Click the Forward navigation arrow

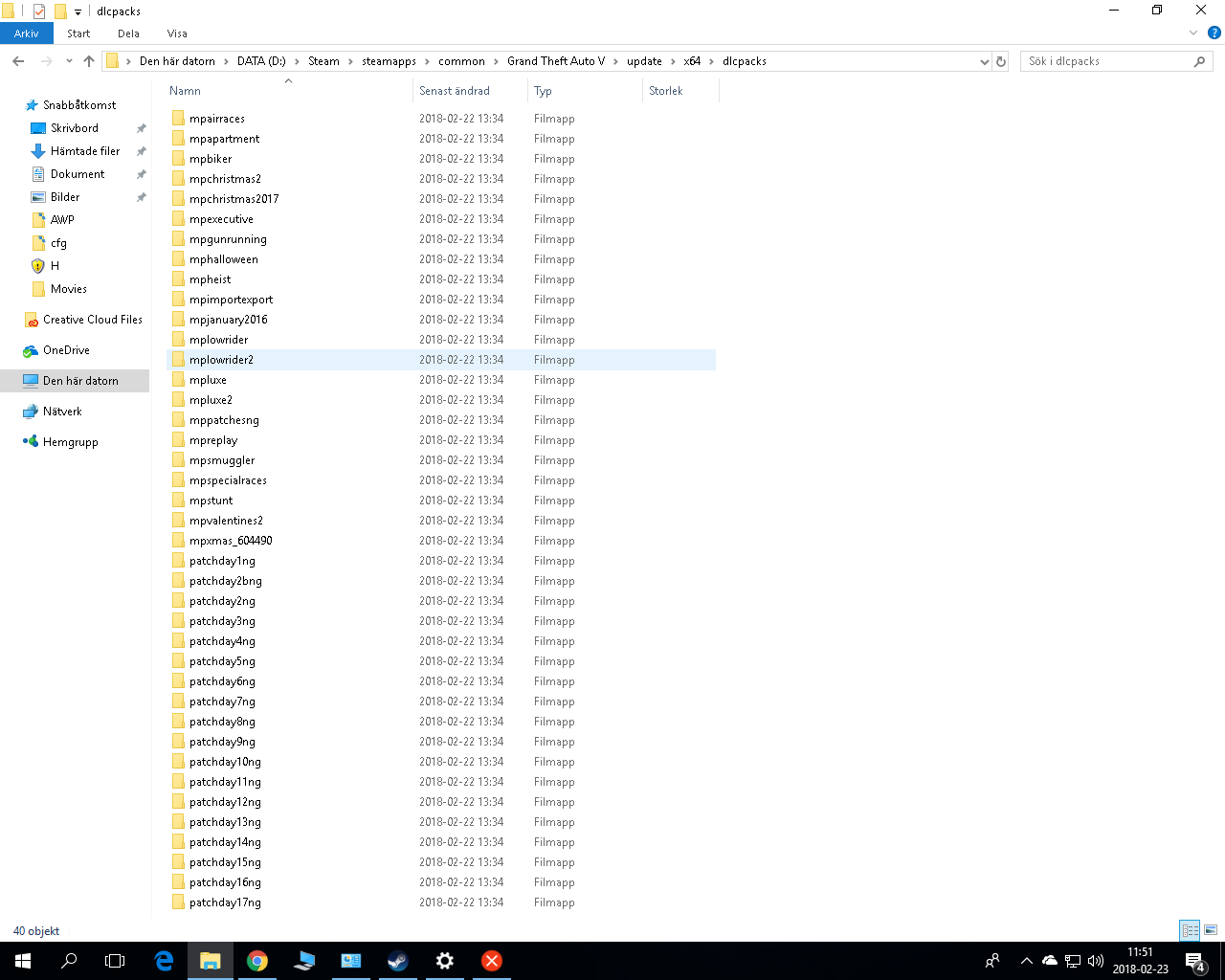tap(46, 61)
